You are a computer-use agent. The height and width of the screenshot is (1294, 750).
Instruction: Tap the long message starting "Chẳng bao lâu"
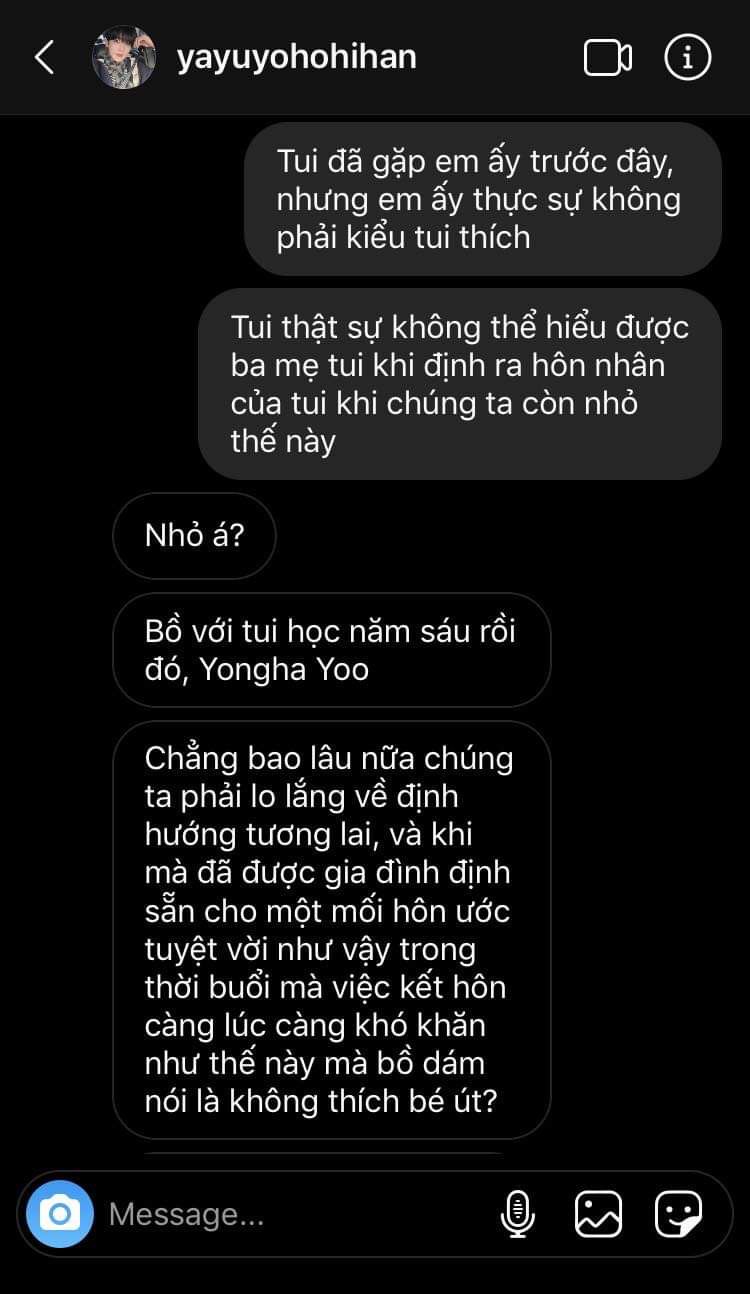click(331, 930)
